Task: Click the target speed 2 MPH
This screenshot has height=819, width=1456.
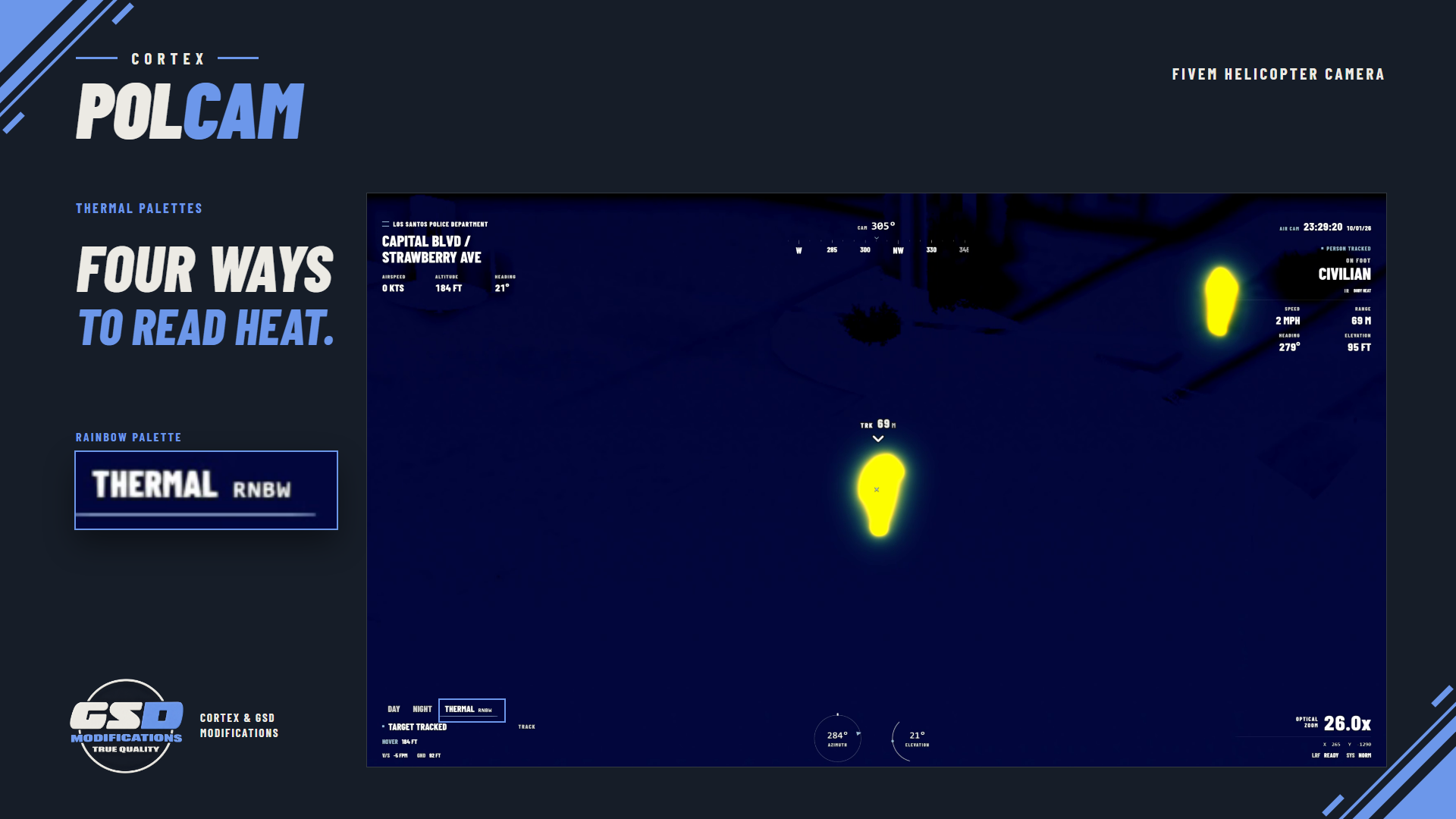Action: coord(1288,321)
